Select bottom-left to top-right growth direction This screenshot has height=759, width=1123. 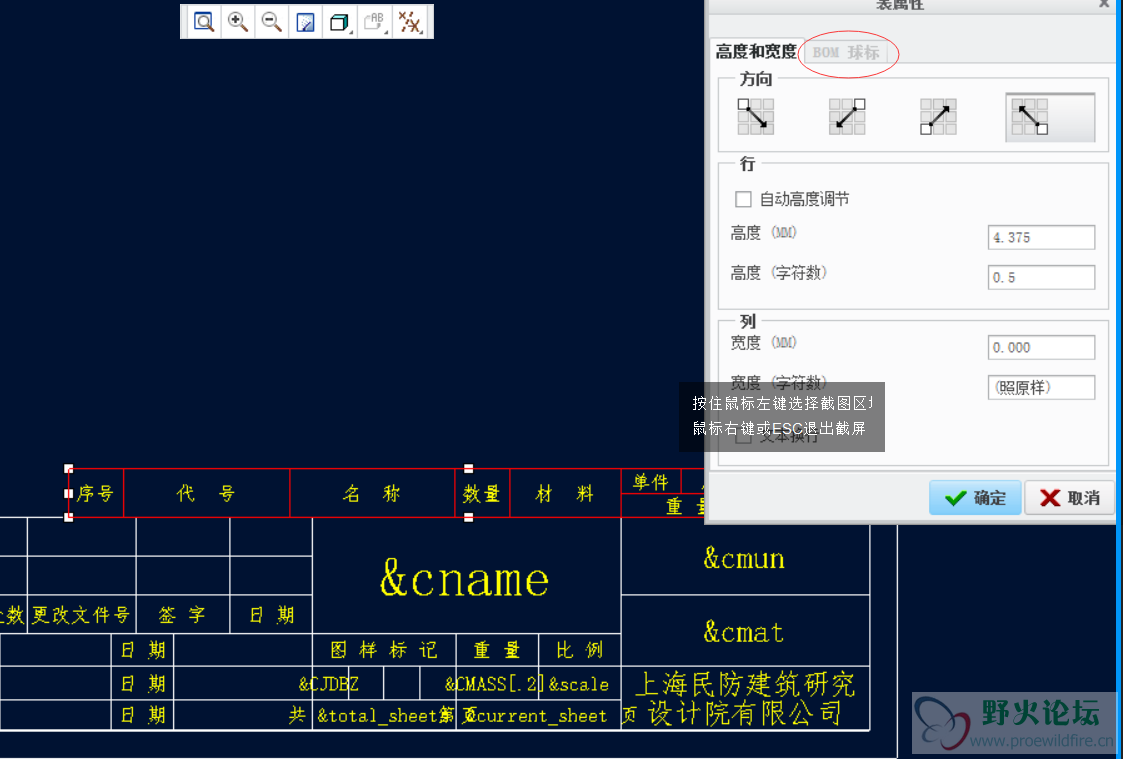click(938, 117)
